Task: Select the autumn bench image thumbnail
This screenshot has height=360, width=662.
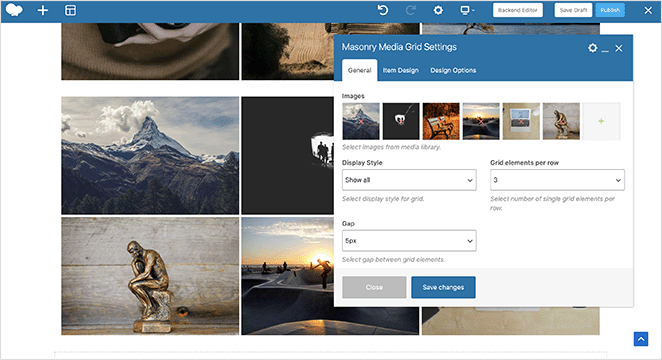Action: (441, 121)
